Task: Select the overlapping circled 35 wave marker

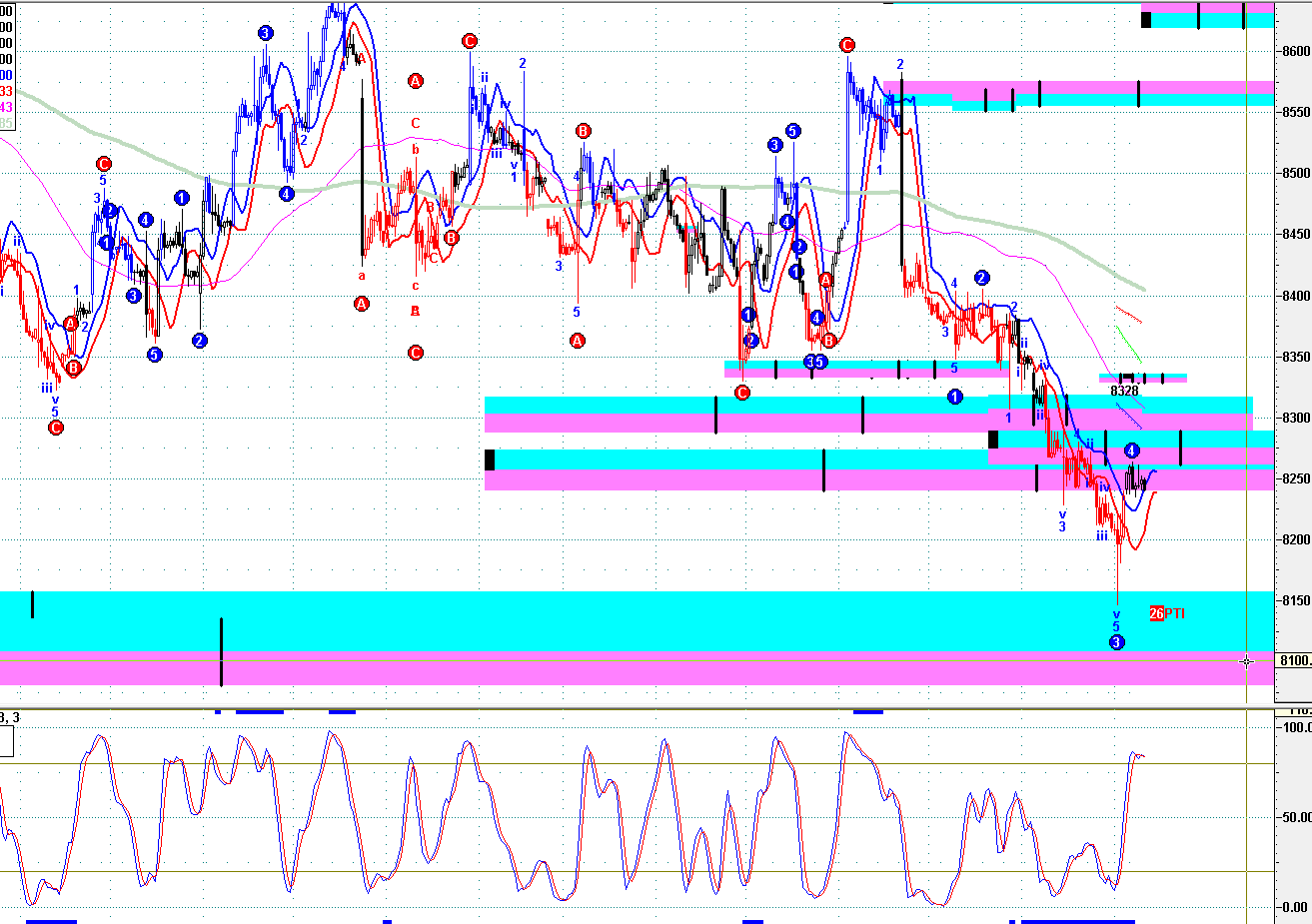Action: pos(815,362)
